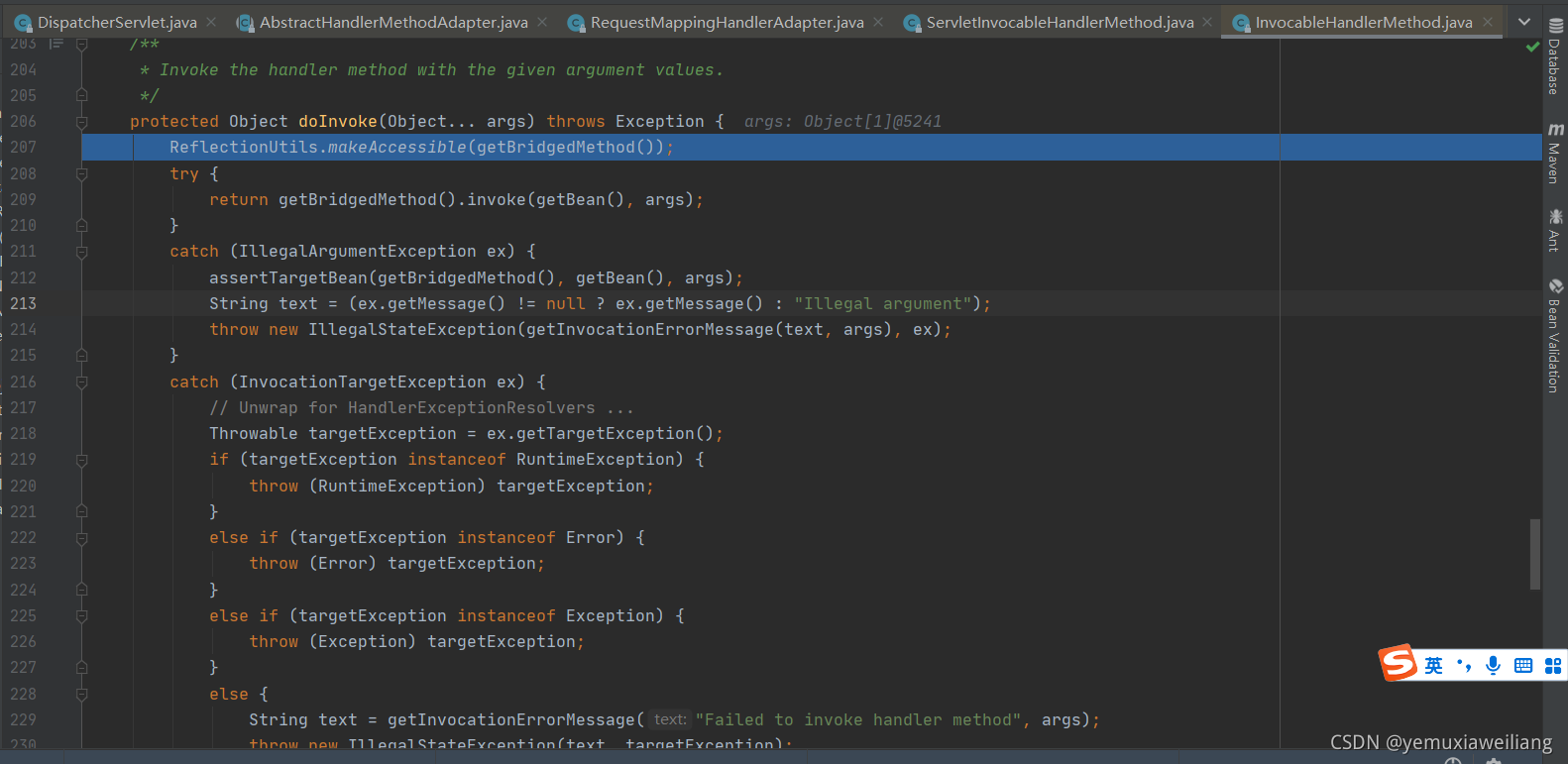Collapse the InvocationTargetException catch at line 216
Viewport: 1568px width, 764px height.
click(x=82, y=382)
